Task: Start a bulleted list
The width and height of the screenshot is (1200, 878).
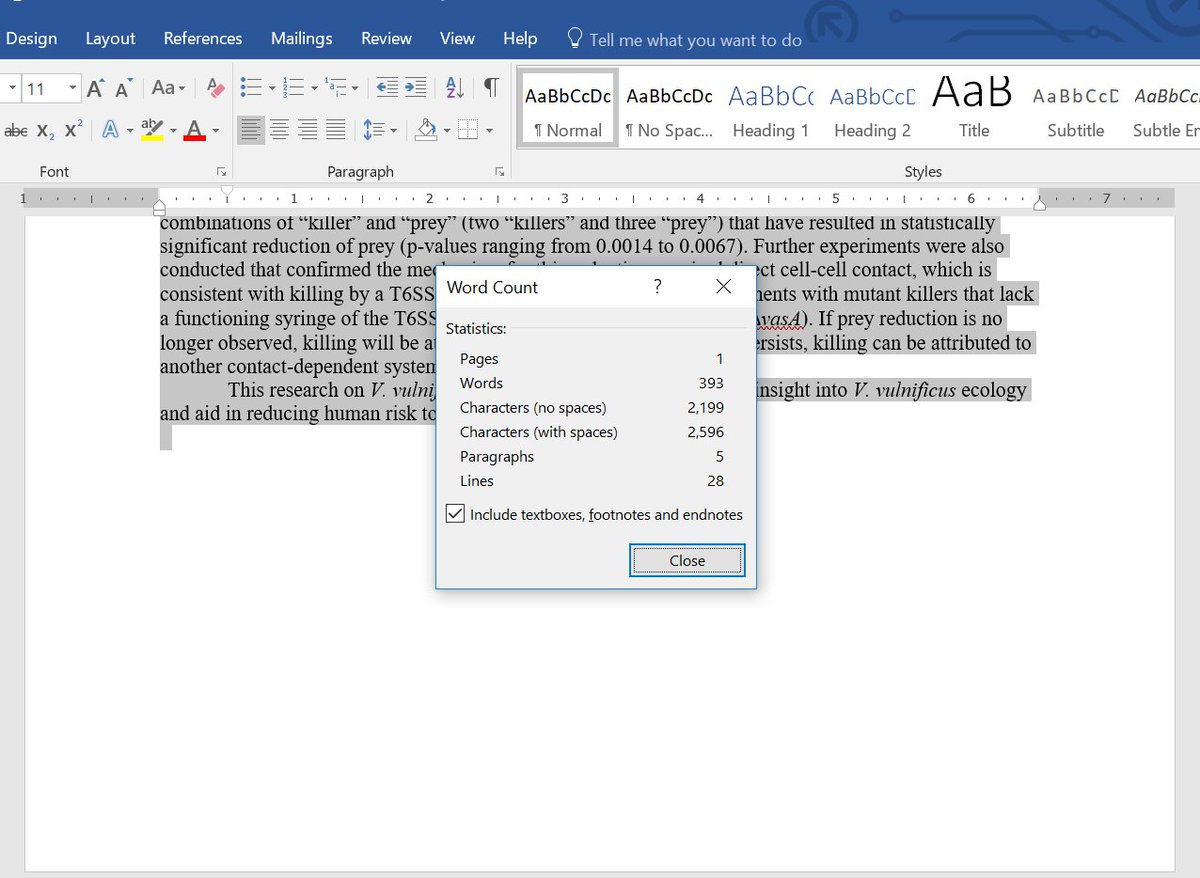Action: click(x=250, y=88)
